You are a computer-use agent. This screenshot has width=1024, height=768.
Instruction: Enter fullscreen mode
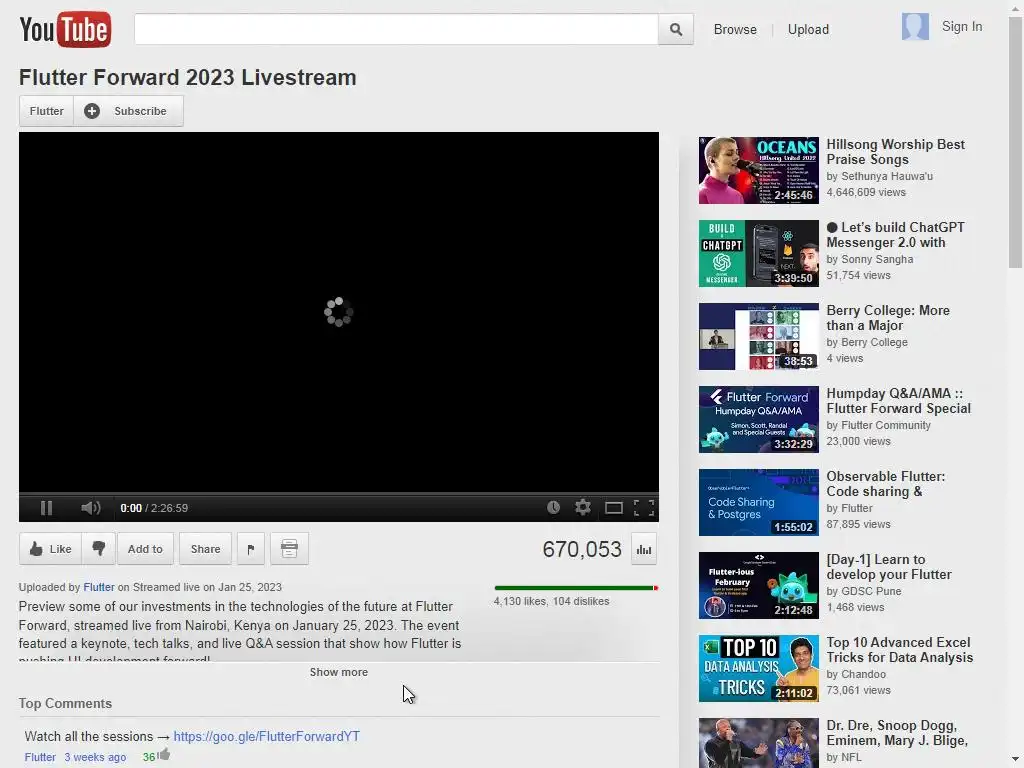[x=644, y=508]
